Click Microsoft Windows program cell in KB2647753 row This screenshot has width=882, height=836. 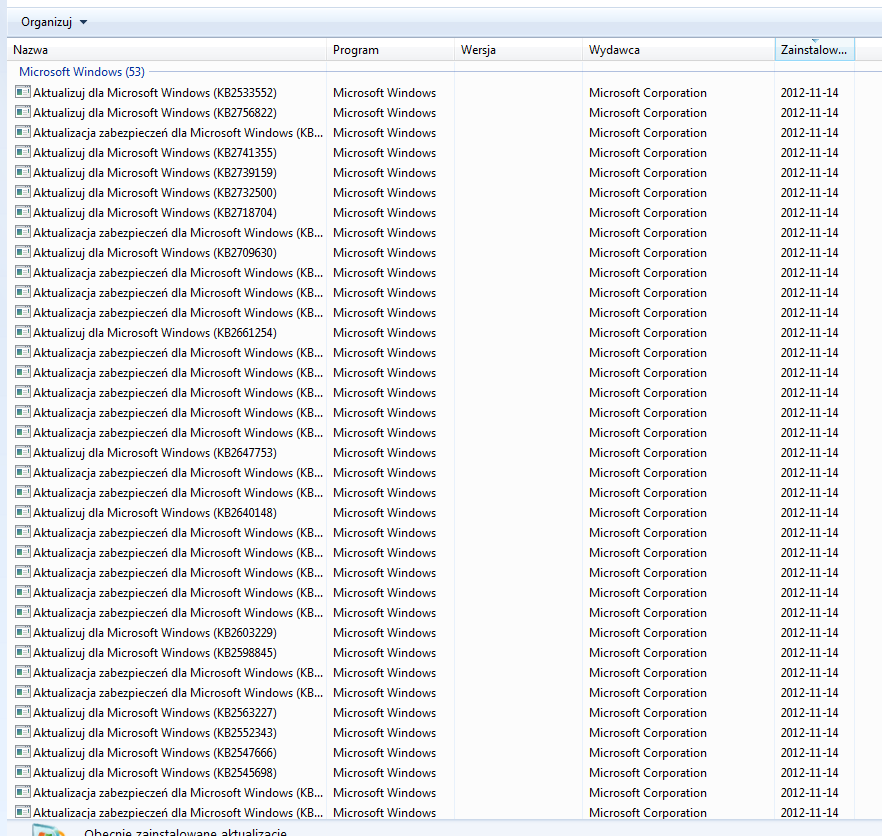point(384,453)
